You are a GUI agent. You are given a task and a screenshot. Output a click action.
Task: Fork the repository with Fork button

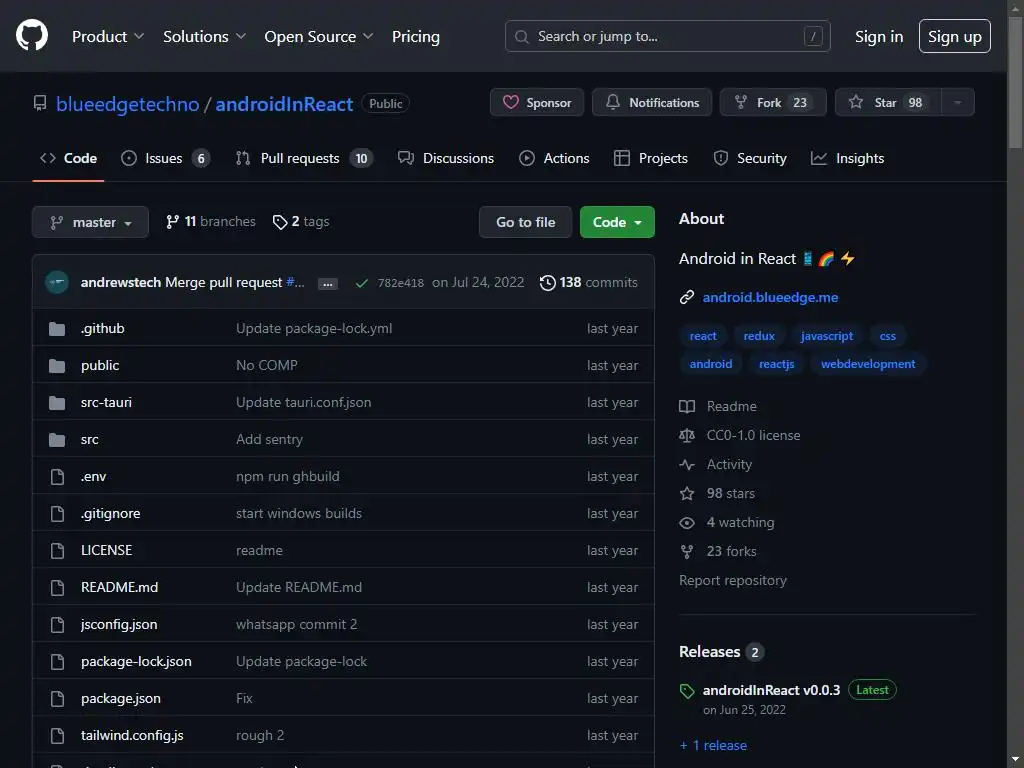(773, 103)
